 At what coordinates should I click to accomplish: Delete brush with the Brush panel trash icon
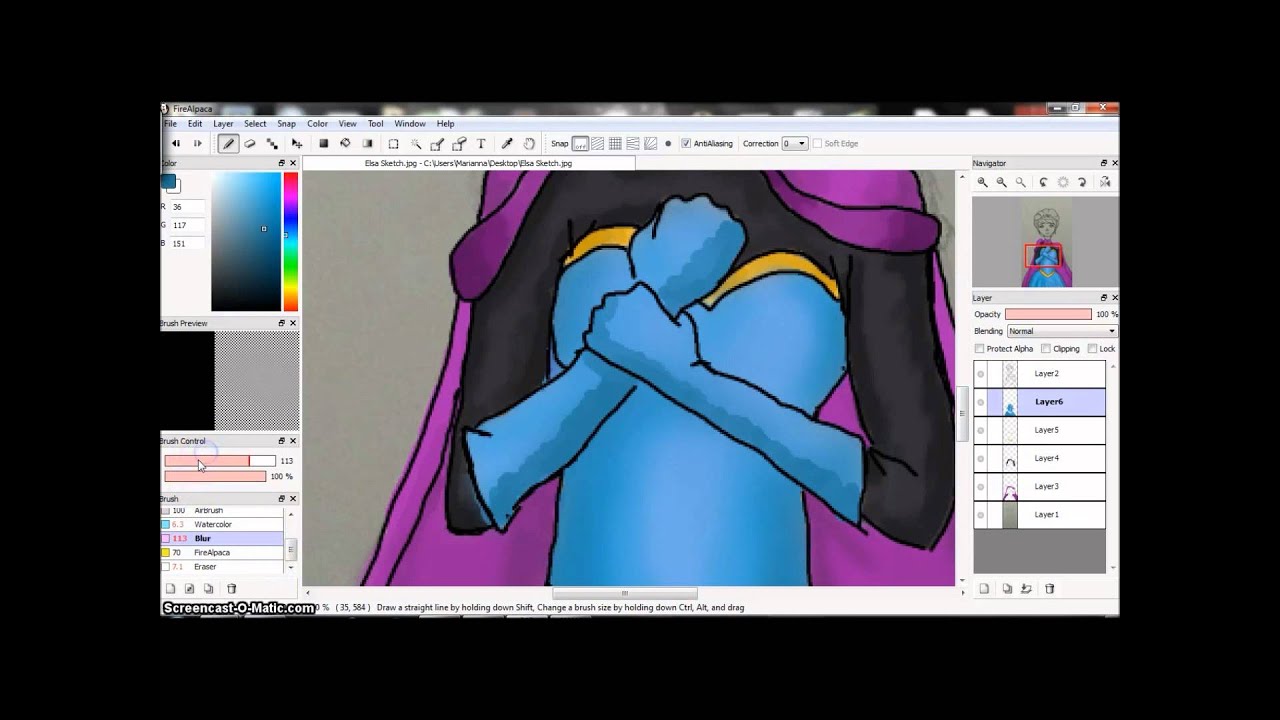[232, 589]
